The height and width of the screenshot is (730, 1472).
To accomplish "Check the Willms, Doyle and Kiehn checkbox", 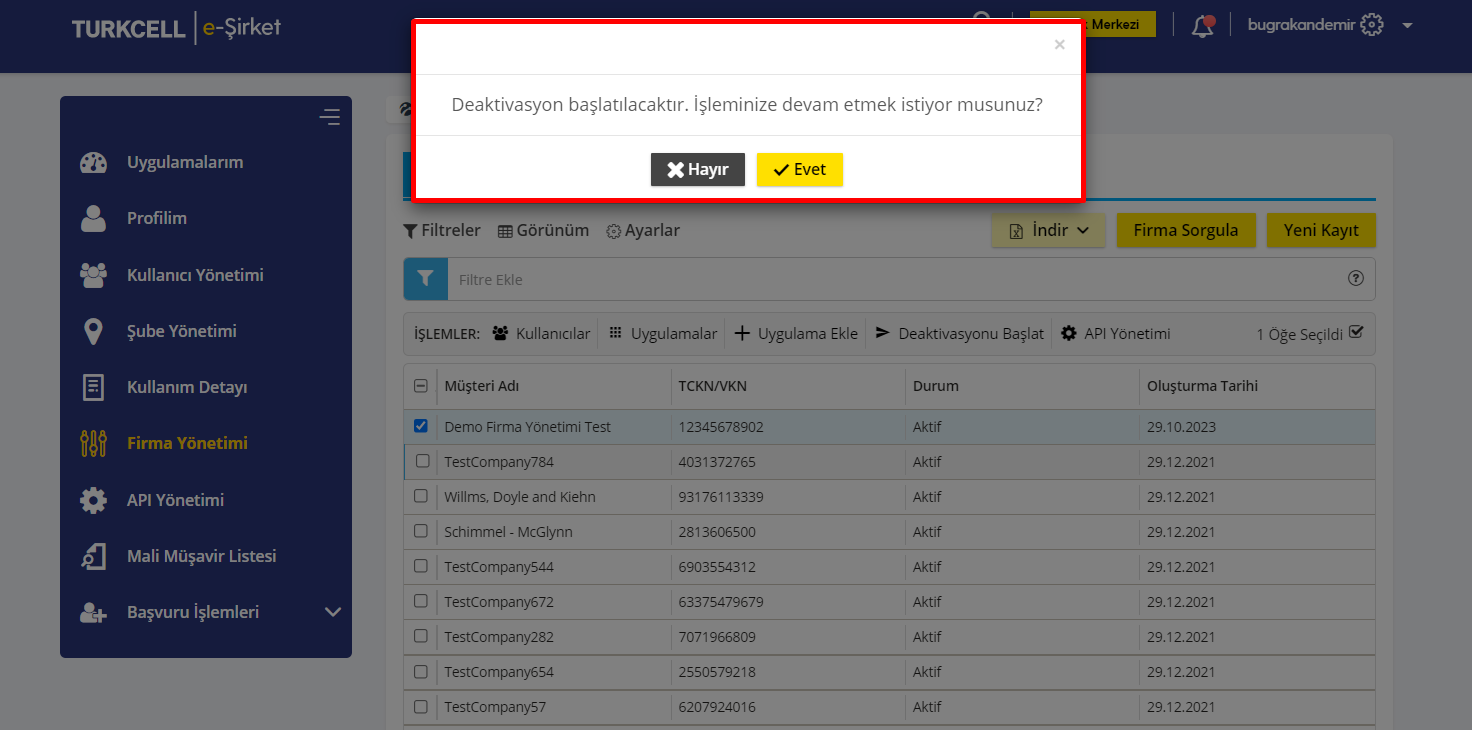I will point(422,496).
